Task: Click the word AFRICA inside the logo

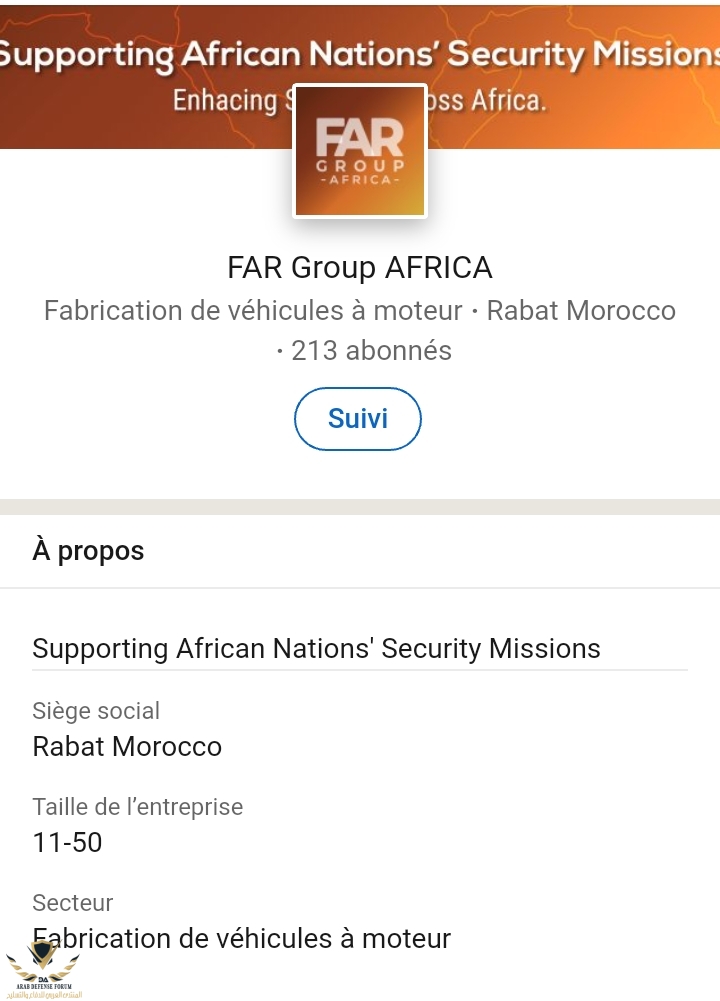Action: click(x=360, y=181)
